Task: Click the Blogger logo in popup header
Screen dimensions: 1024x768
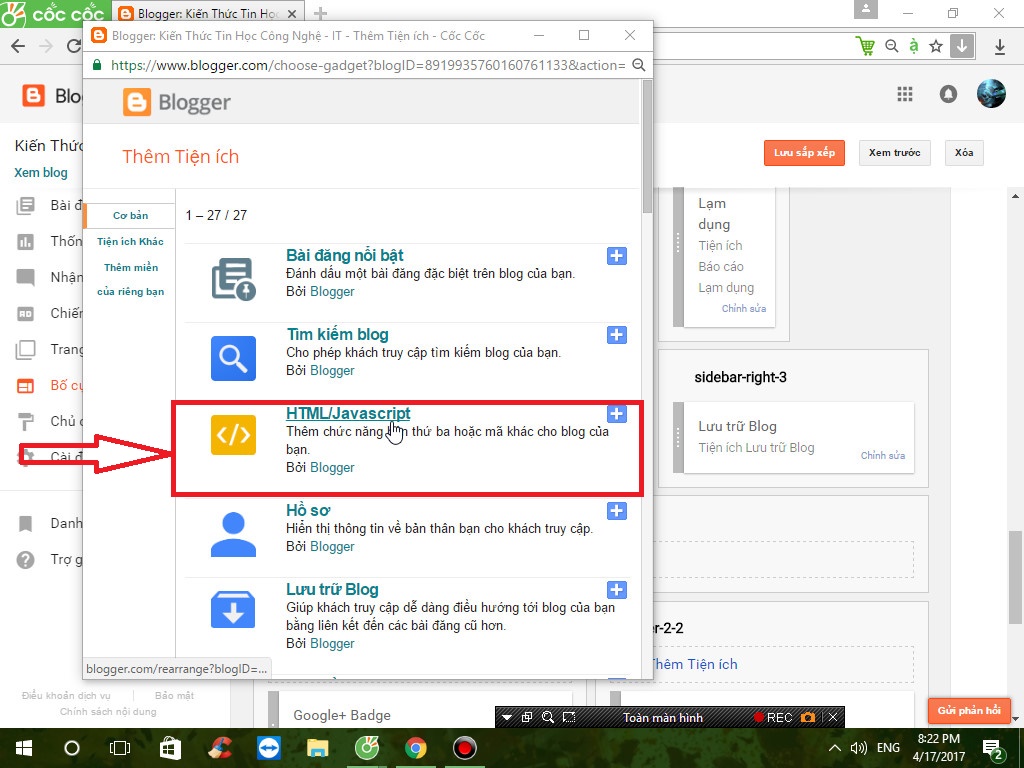Action: pyautogui.click(x=177, y=103)
